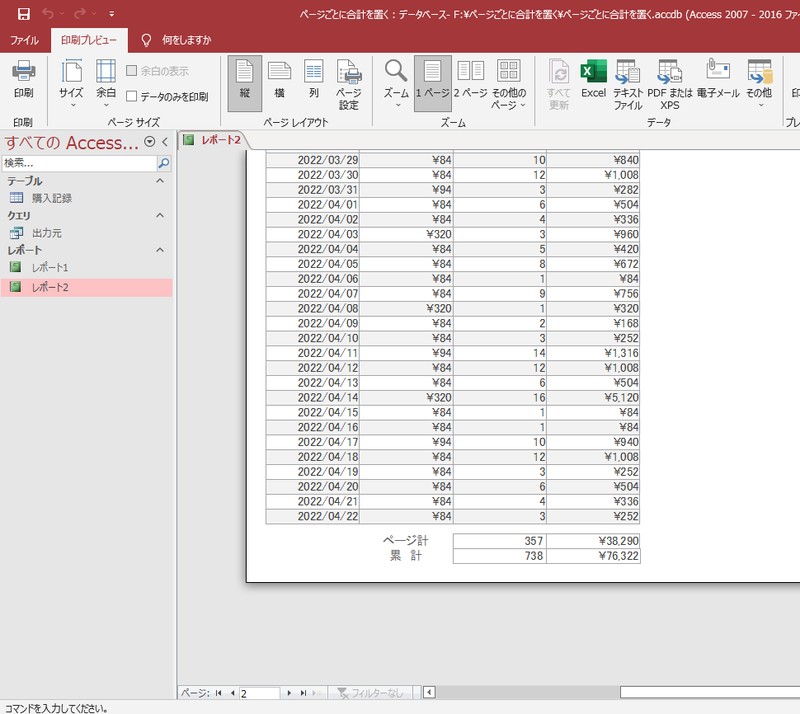Click the Redo arrow in the quick access toolbar
The width and height of the screenshot is (800, 714).
[80, 14]
